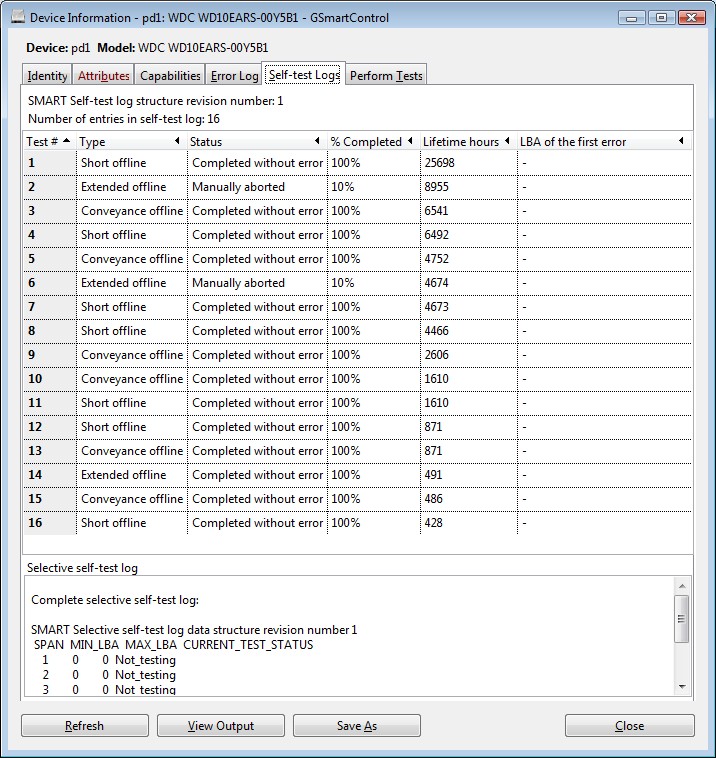Click the 10% completed cell in row 2

pyautogui.click(x=373, y=187)
